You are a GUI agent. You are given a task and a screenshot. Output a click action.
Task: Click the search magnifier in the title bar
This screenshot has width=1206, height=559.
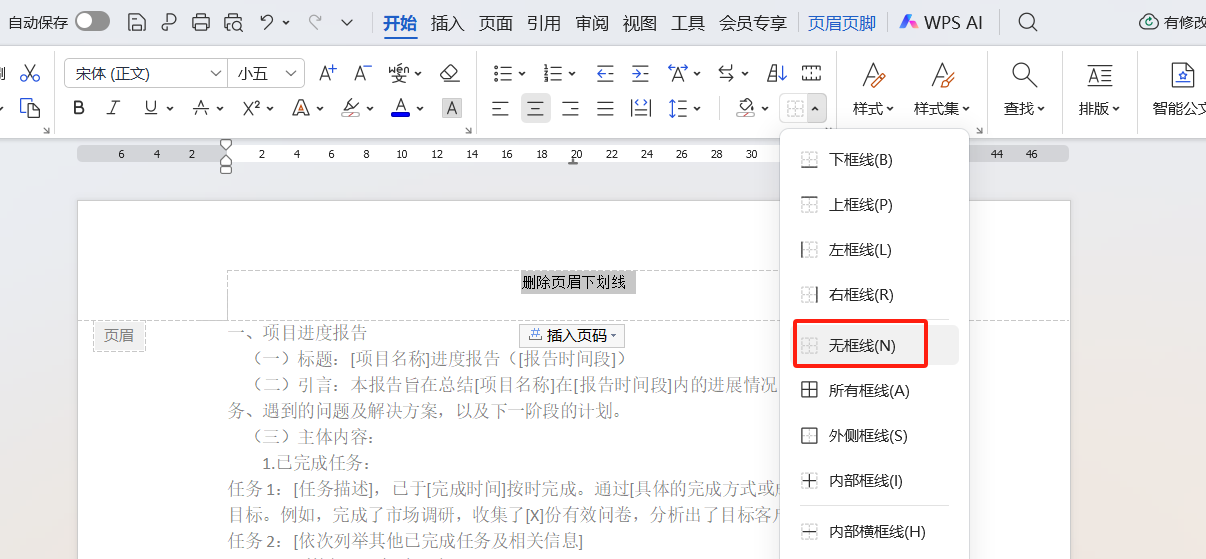[x=1027, y=22]
